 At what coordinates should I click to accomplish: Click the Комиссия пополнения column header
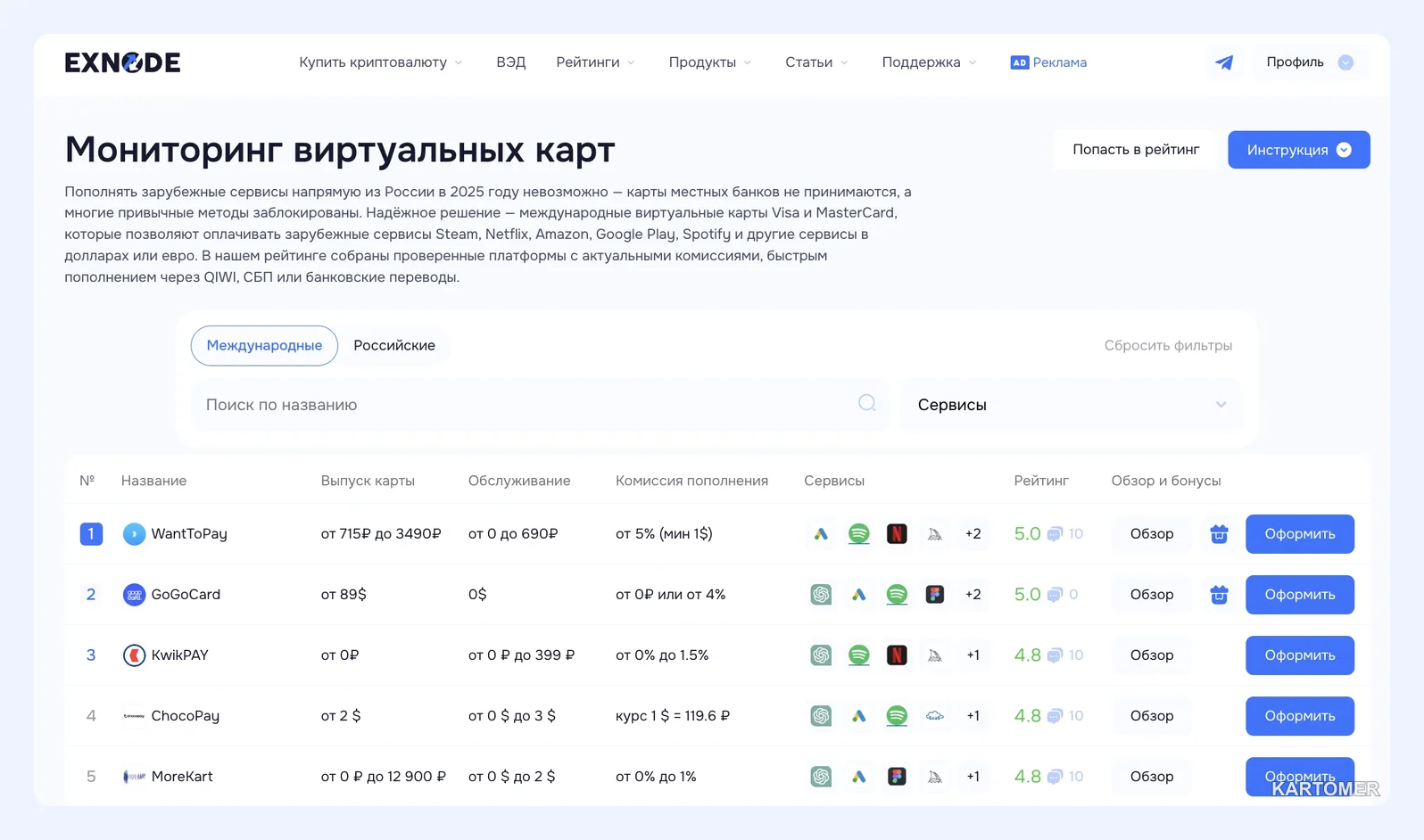point(691,481)
